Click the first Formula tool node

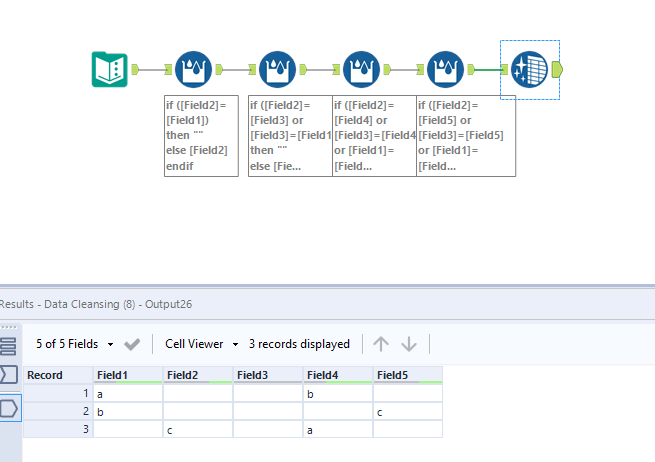193,69
